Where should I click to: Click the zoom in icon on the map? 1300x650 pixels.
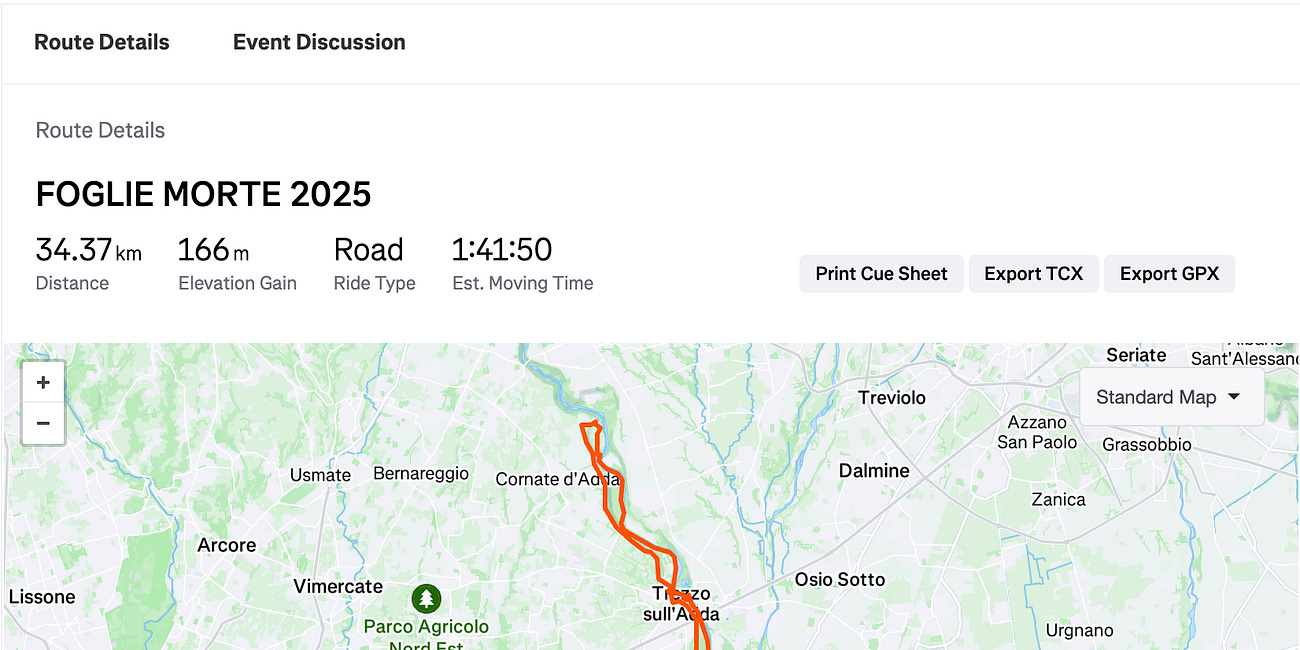[42, 382]
